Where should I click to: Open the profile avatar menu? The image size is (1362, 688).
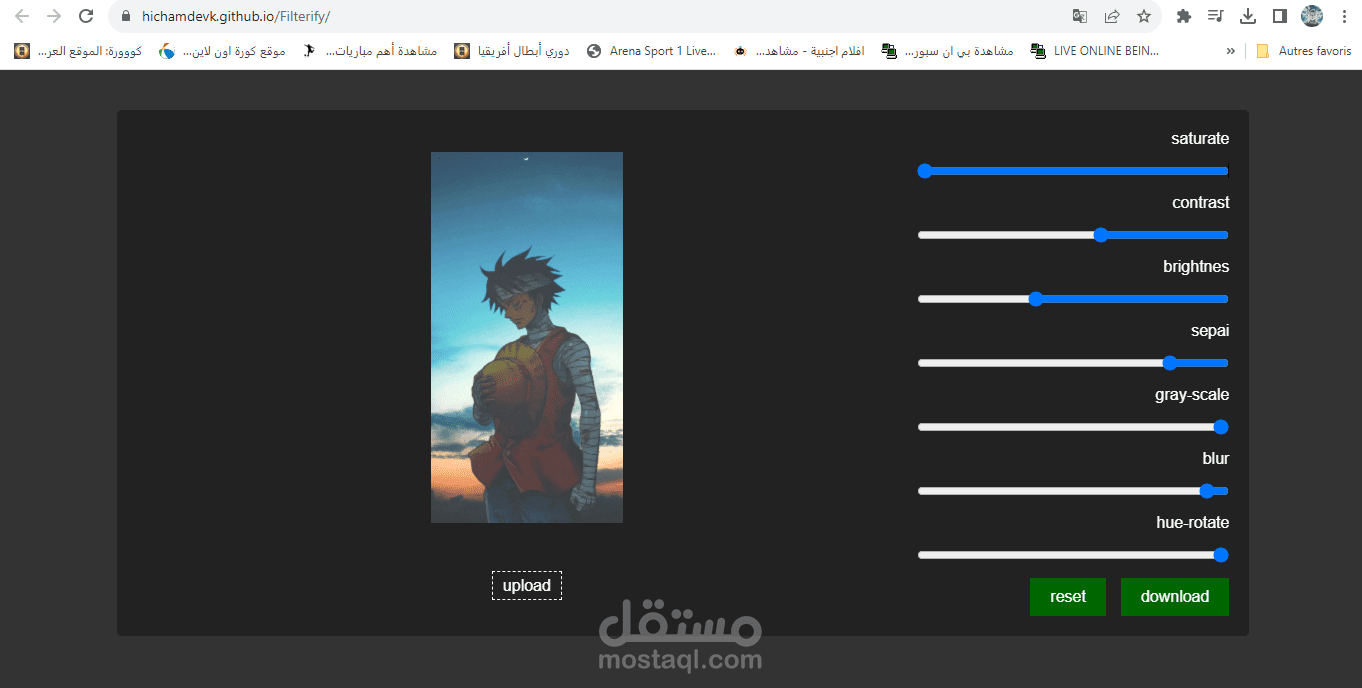pos(1311,16)
